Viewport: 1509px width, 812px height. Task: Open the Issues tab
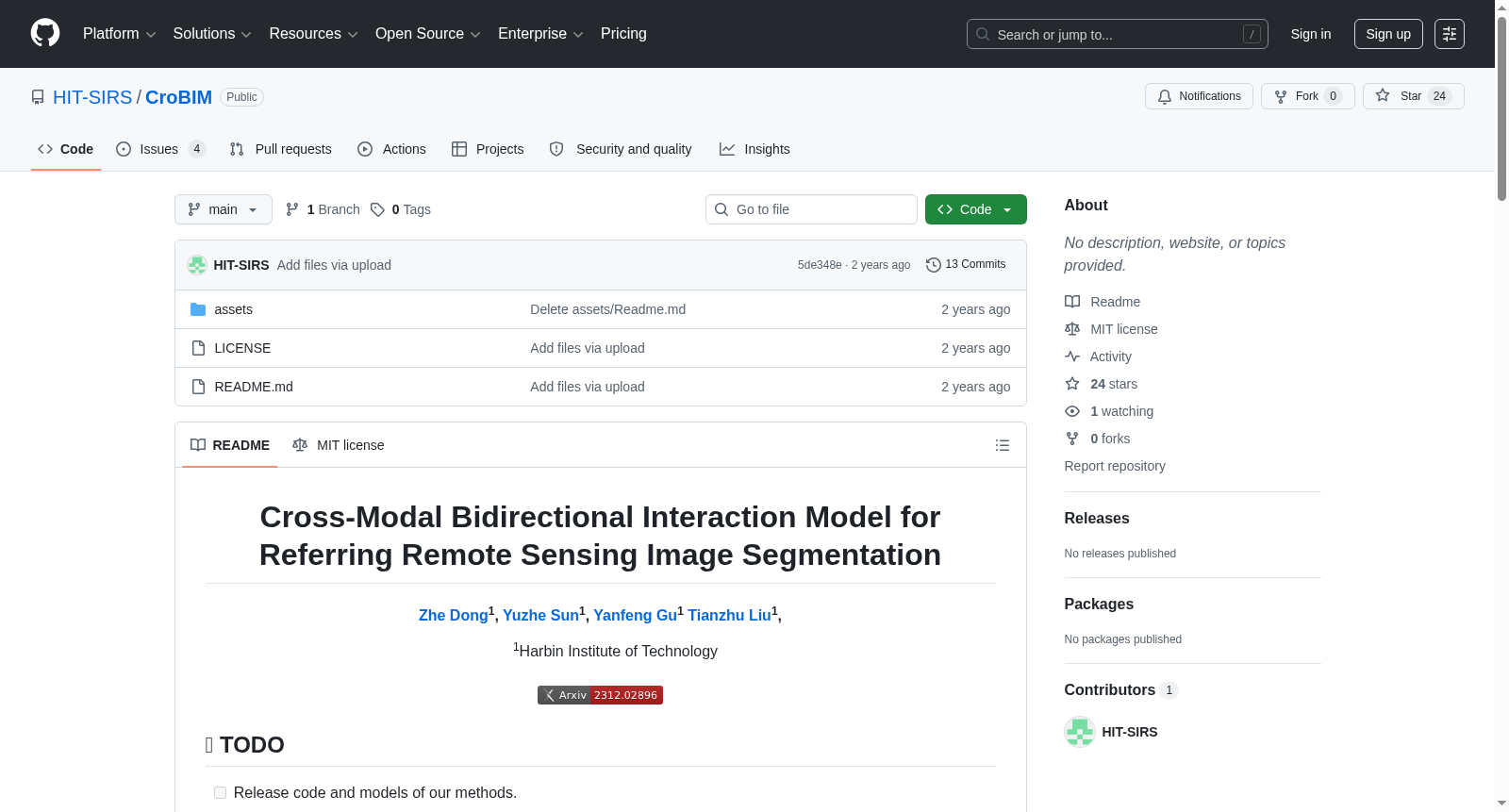[160, 149]
